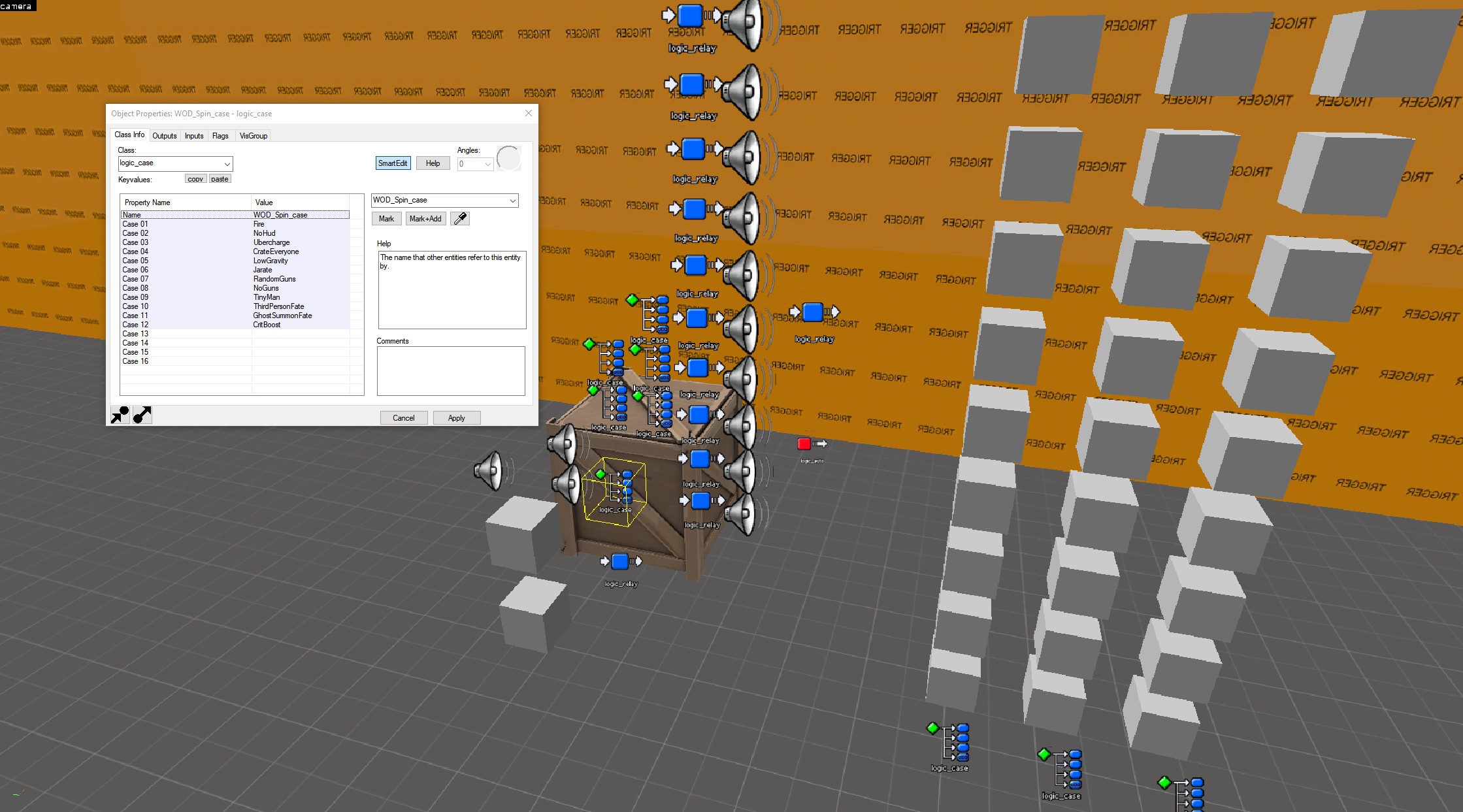The image size is (1463, 812).
Task: Select the red logic_auto entity icon
Action: [804, 444]
